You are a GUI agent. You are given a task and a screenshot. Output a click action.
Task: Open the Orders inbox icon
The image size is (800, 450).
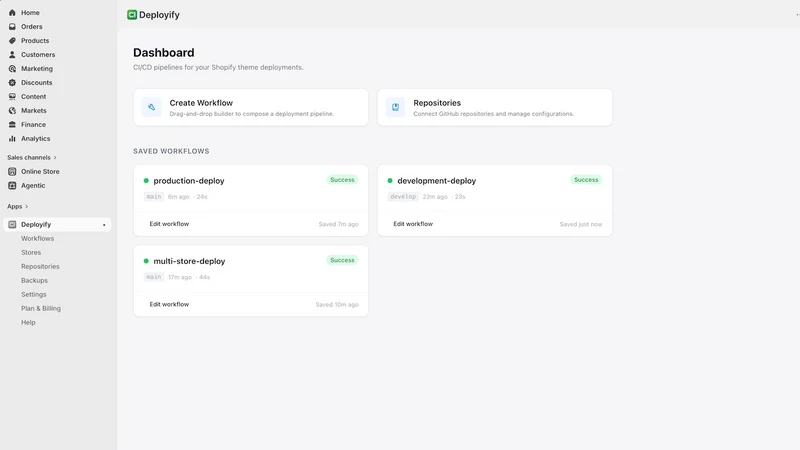[12, 27]
